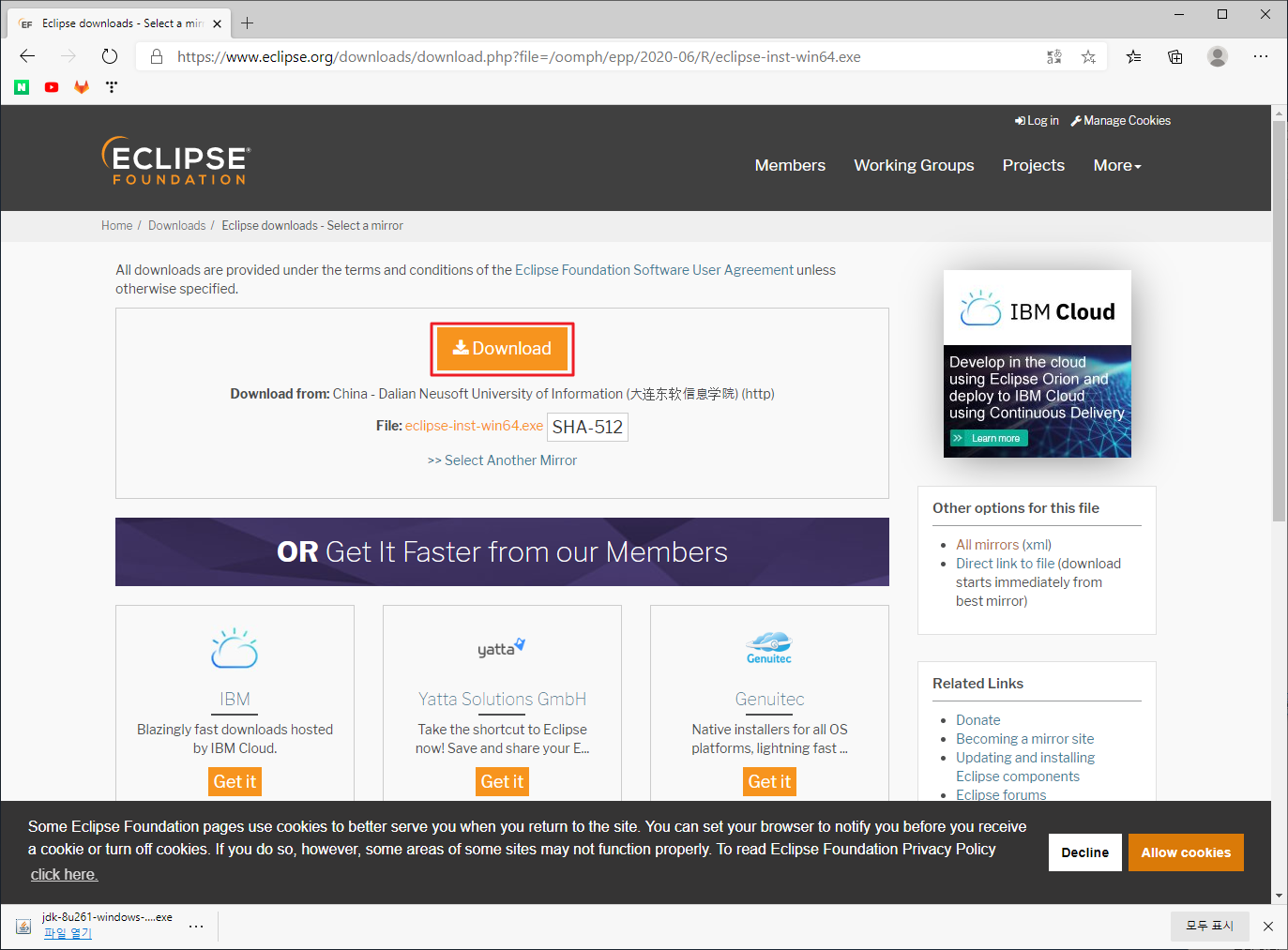Open the IBM member name link
This screenshot has width=1288, height=950.
click(x=235, y=699)
